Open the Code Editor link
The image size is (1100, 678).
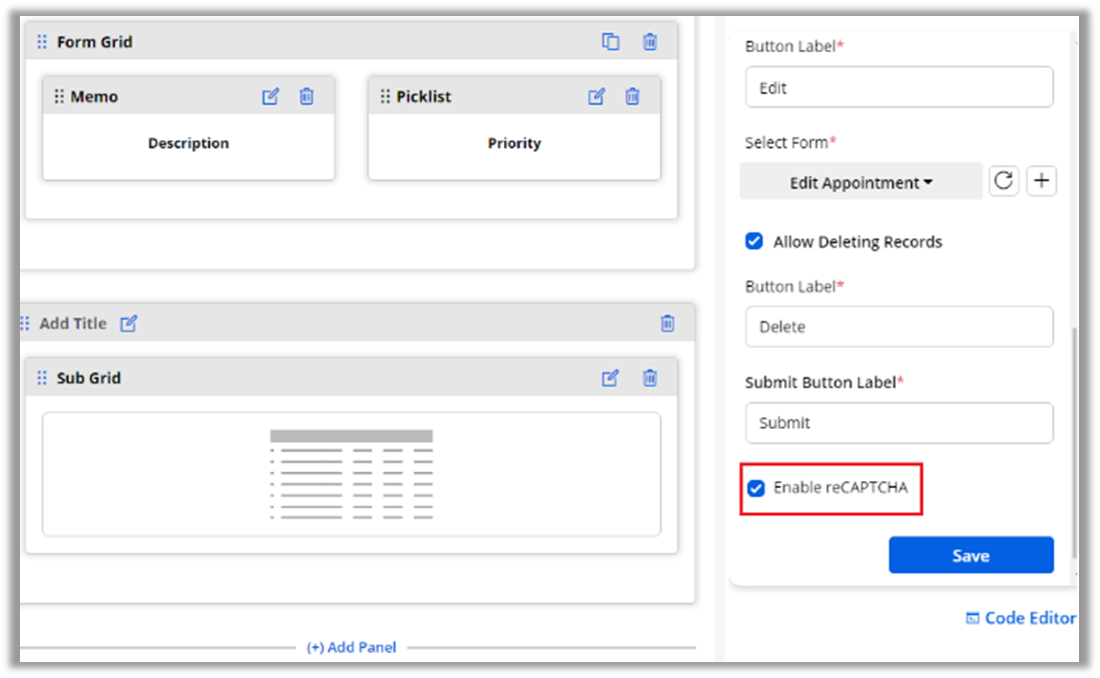1021,618
